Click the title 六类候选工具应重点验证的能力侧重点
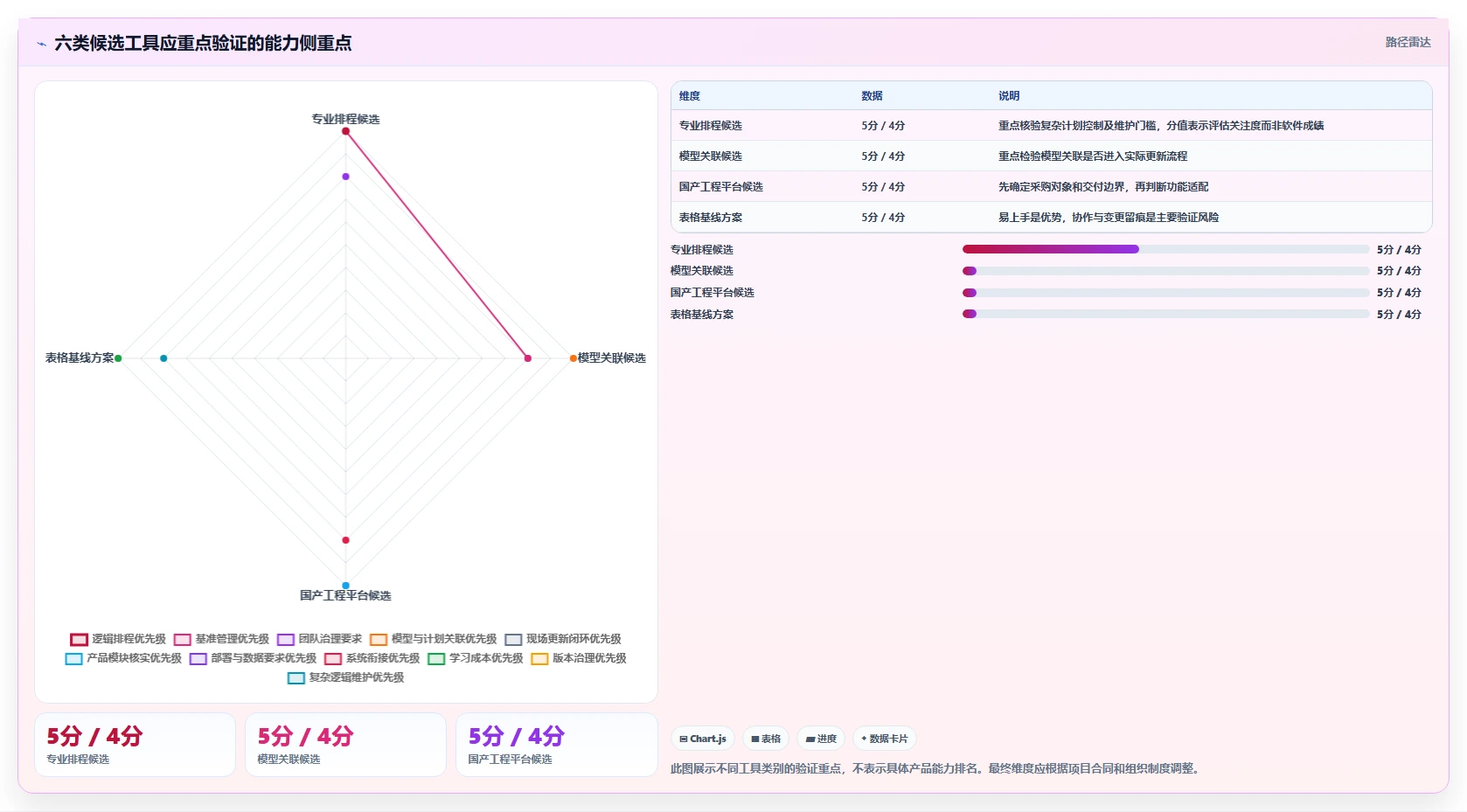1467x812 pixels. 203,43
